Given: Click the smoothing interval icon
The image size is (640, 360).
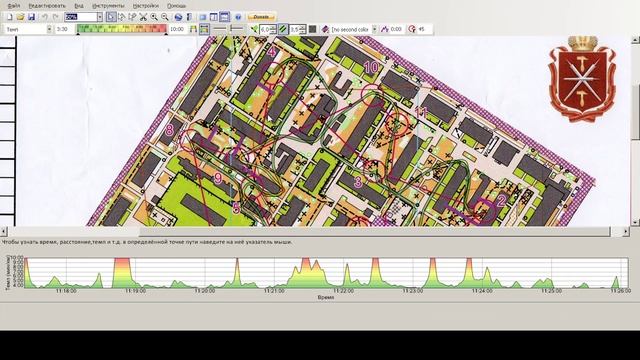Looking at the screenshot, I should coord(384,29).
